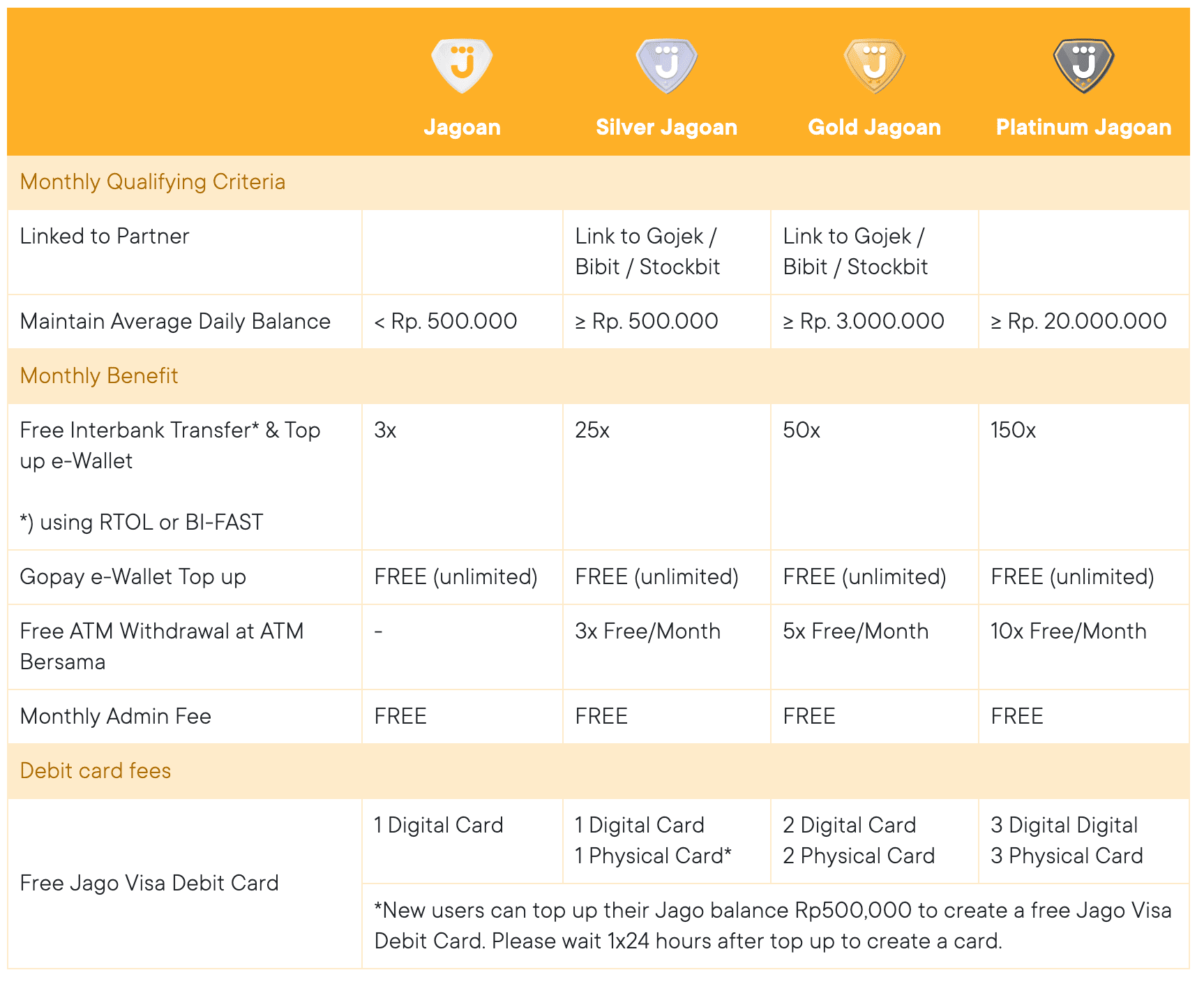Screen dimensions: 1204x984
Task: Select the Platinum Jagoan column header label
Action: coord(1083,127)
